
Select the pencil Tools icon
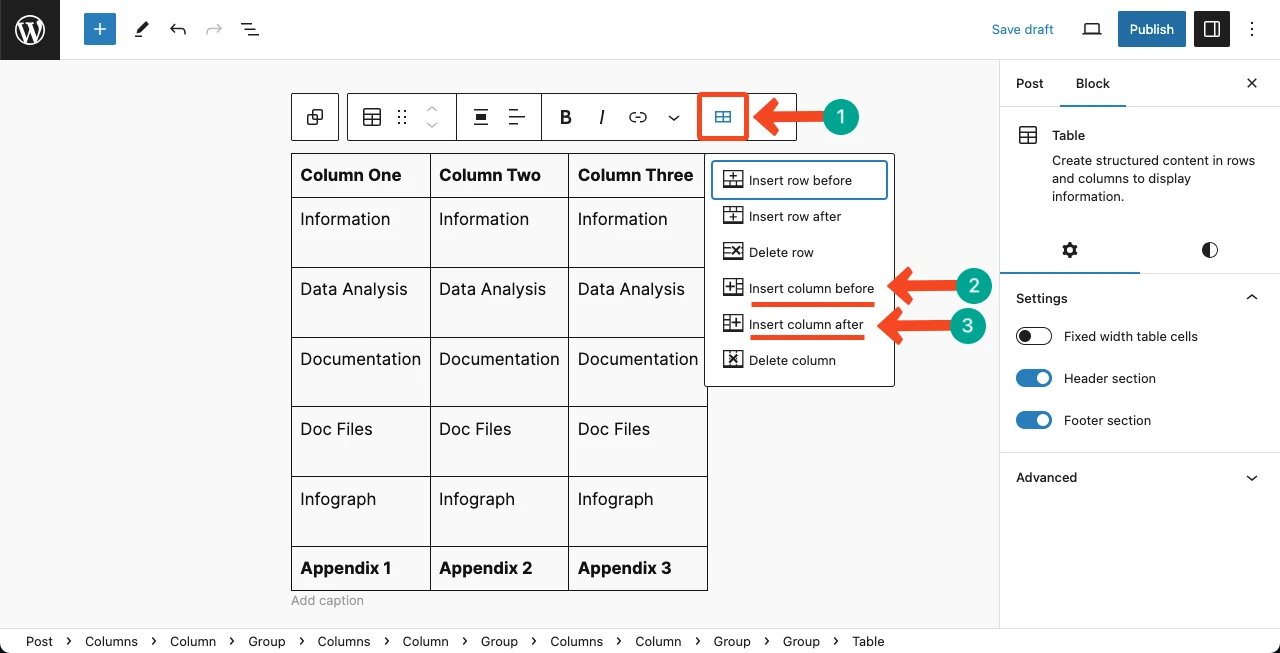(142, 30)
